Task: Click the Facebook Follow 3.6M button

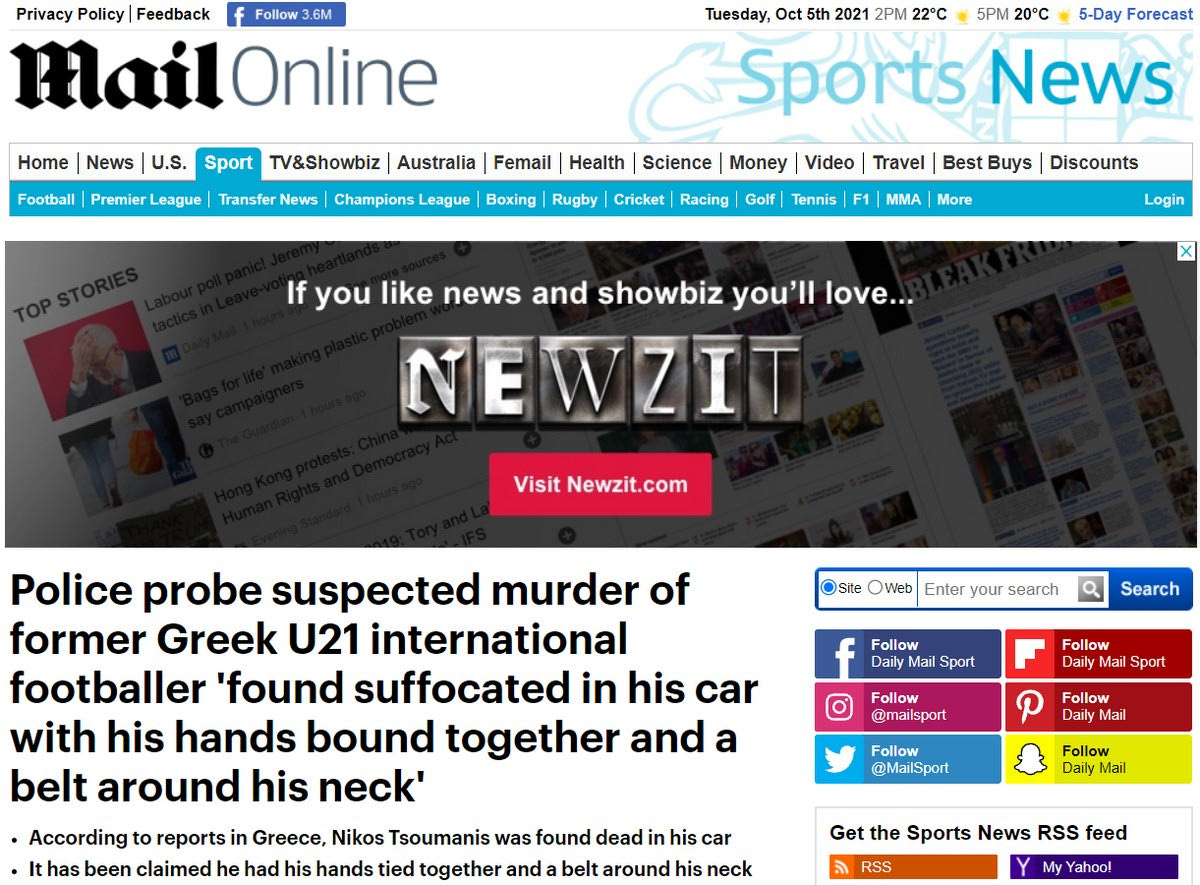Action: [286, 14]
